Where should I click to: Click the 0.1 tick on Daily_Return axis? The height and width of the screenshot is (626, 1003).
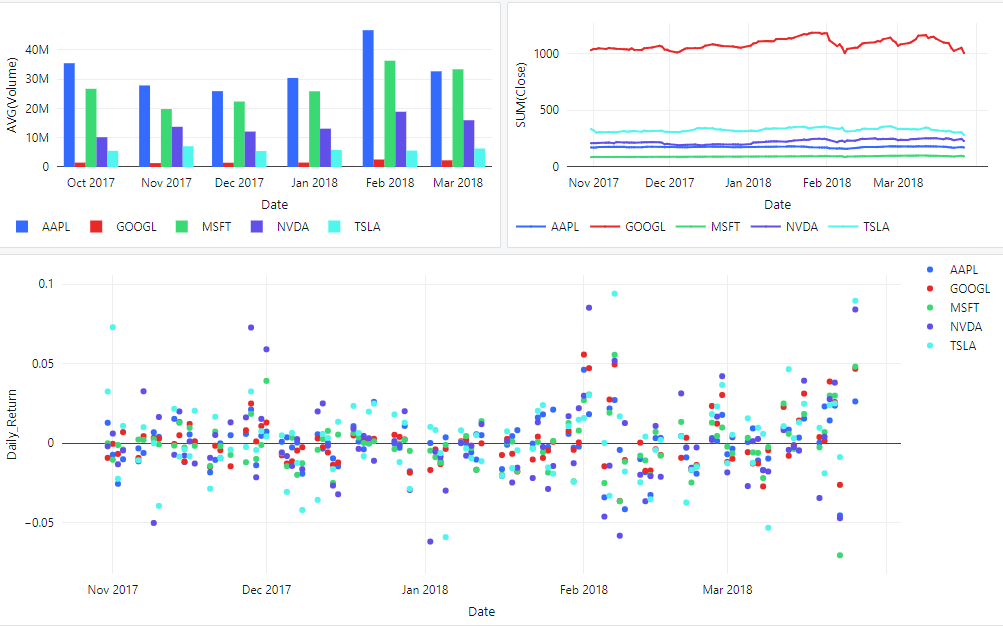pos(46,284)
